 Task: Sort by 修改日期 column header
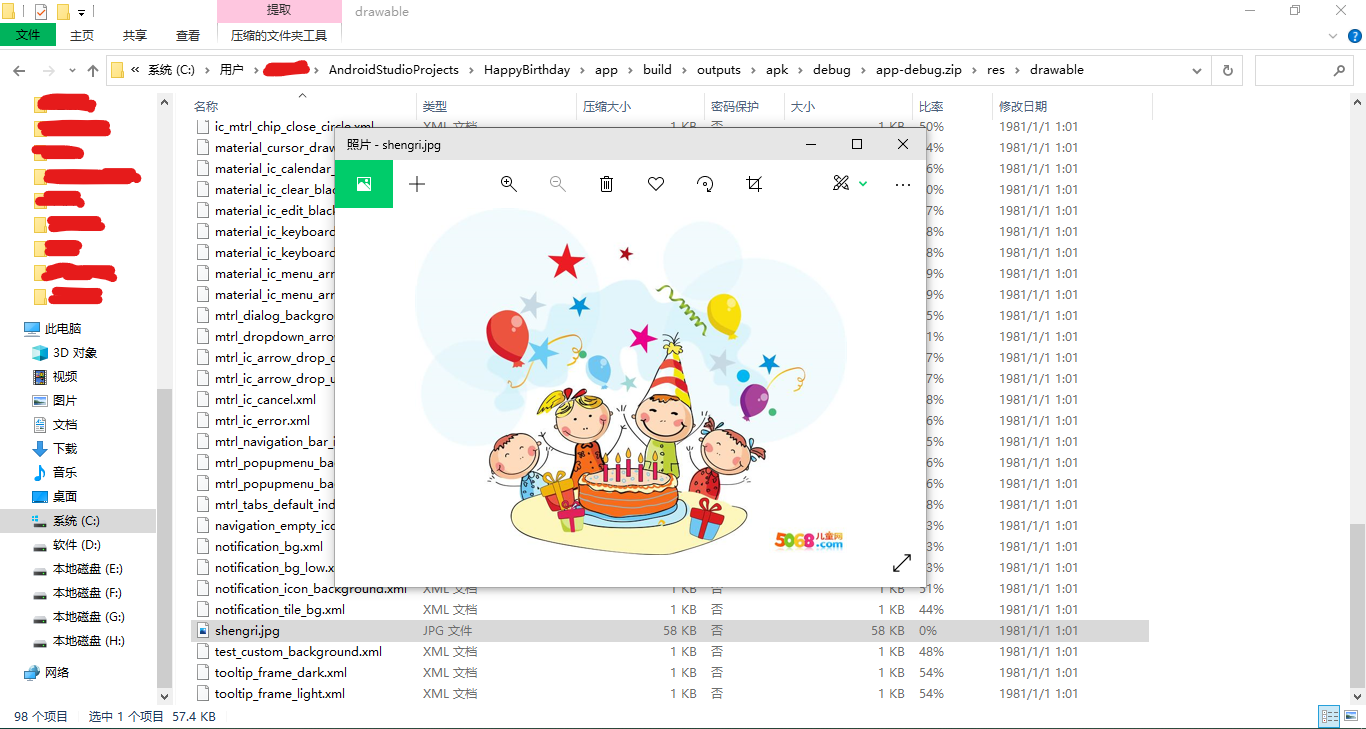pyautogui.click(x=1023, y=106)
